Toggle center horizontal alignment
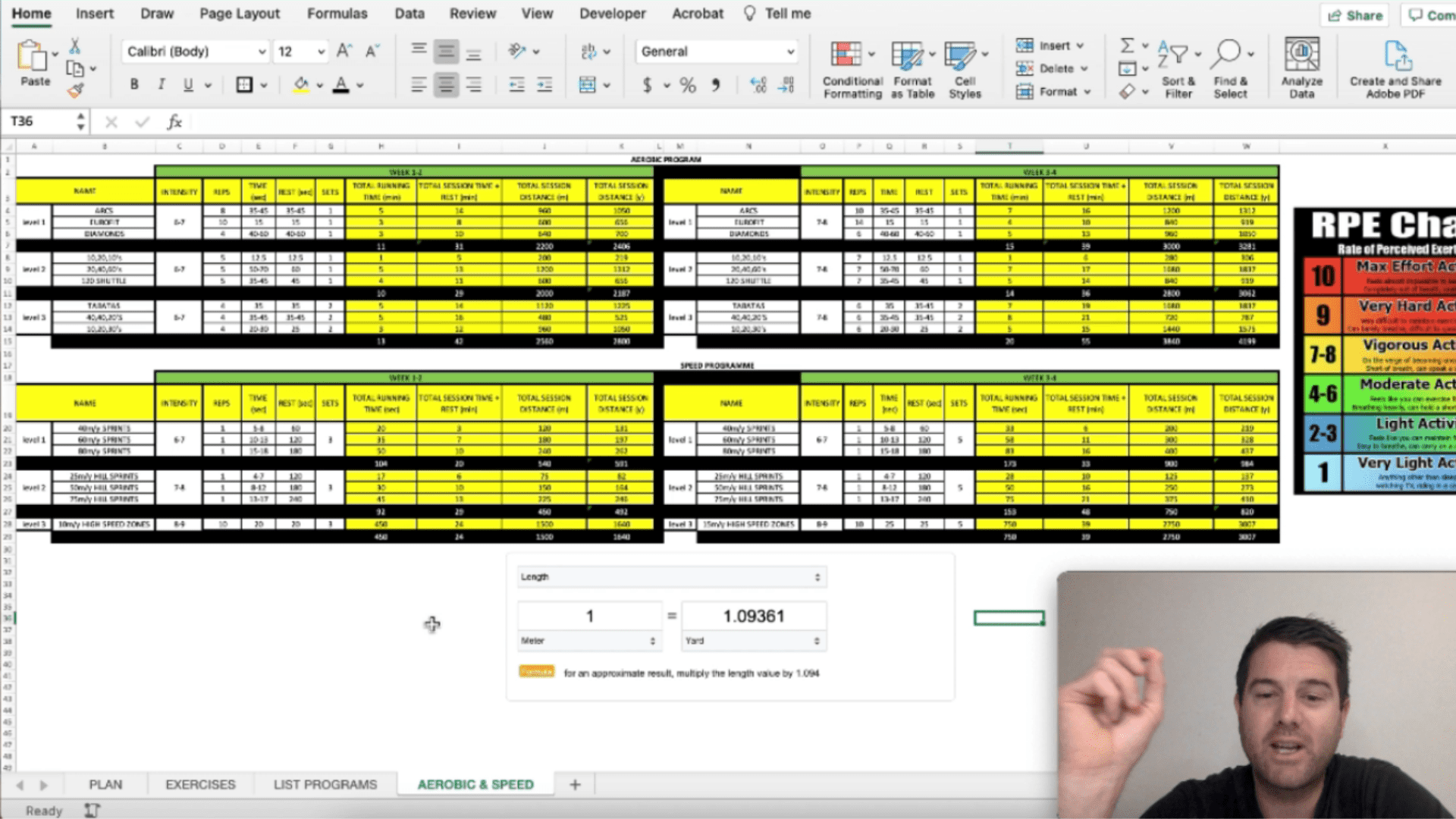The width and height of the screenshot is (1456, 819). (x=446, y=85)
